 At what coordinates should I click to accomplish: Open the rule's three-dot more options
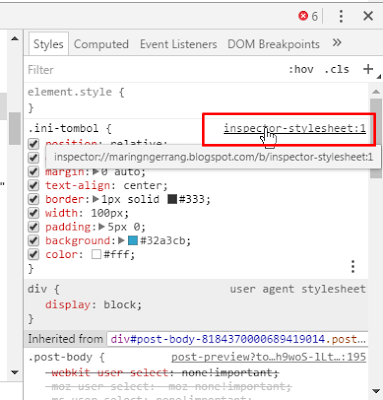353,267
